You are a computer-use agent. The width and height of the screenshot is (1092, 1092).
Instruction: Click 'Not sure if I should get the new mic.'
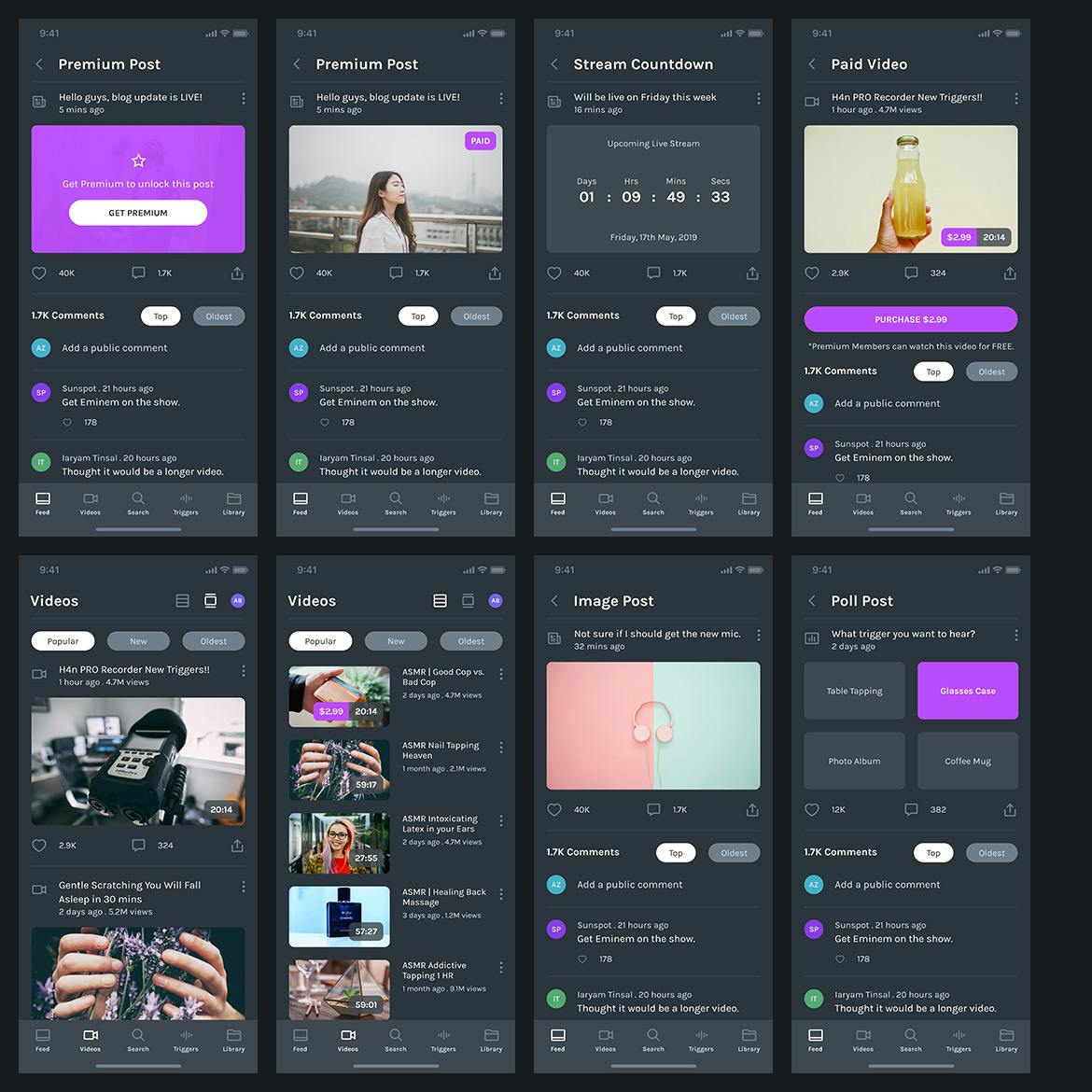(x=657, y=634)
